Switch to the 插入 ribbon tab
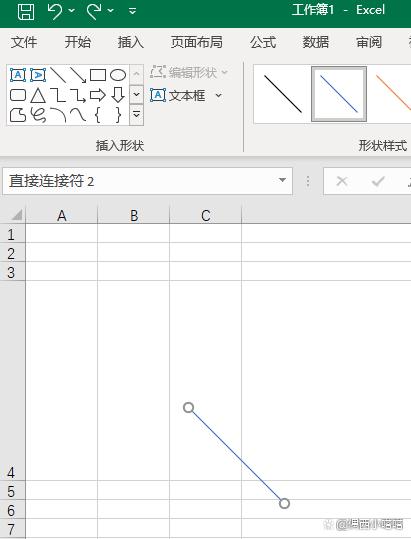The width and height of the screenshot is (411, 539). tap(131, 42)
